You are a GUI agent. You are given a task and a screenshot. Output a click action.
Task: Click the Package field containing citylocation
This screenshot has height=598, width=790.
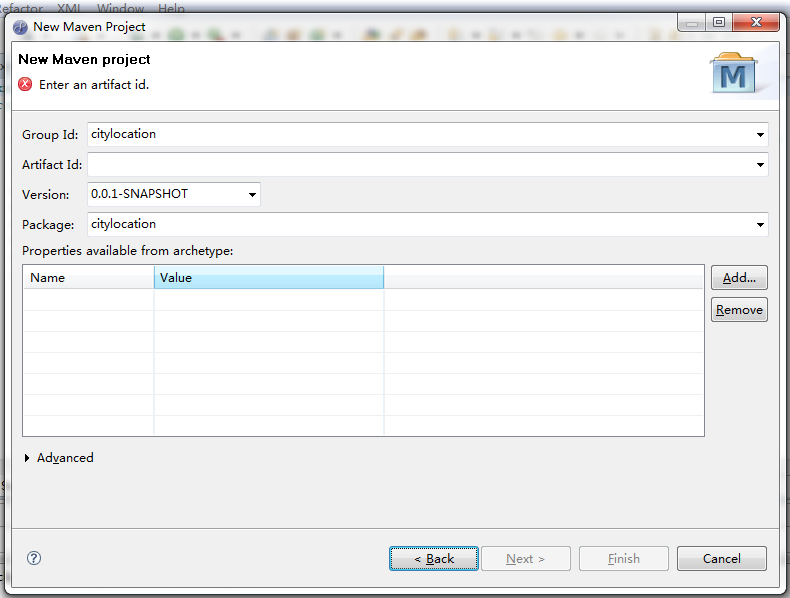click(x=427, y=225)
